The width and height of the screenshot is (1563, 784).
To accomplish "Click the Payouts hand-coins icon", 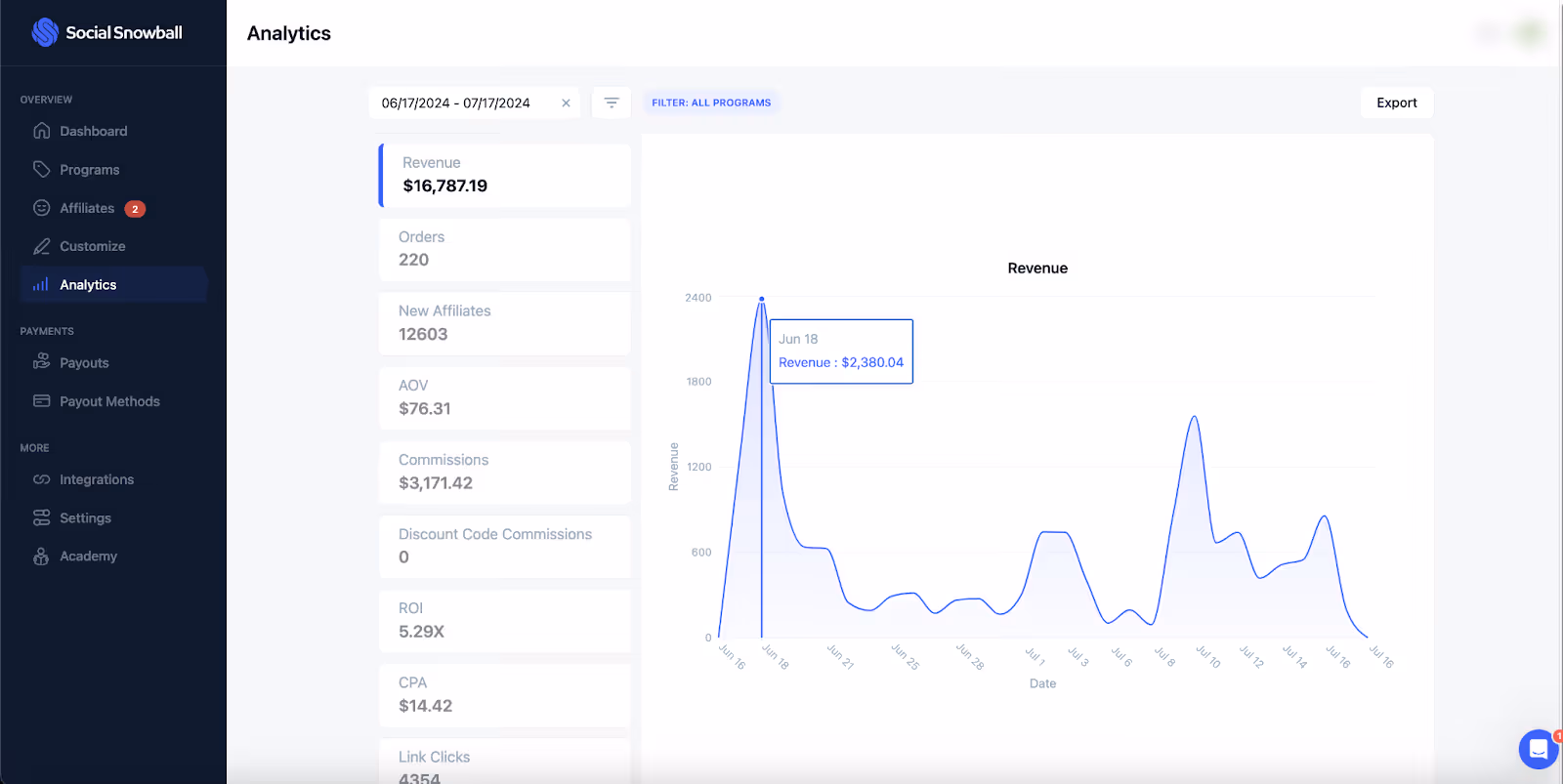I will tap(41, 362).
